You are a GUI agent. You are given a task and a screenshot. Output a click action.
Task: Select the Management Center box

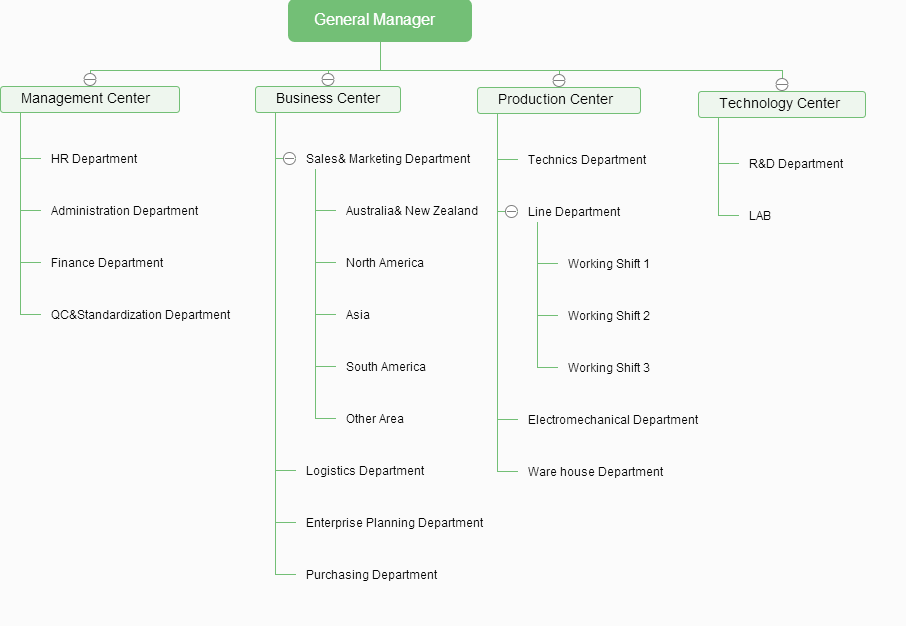(90, 99)
